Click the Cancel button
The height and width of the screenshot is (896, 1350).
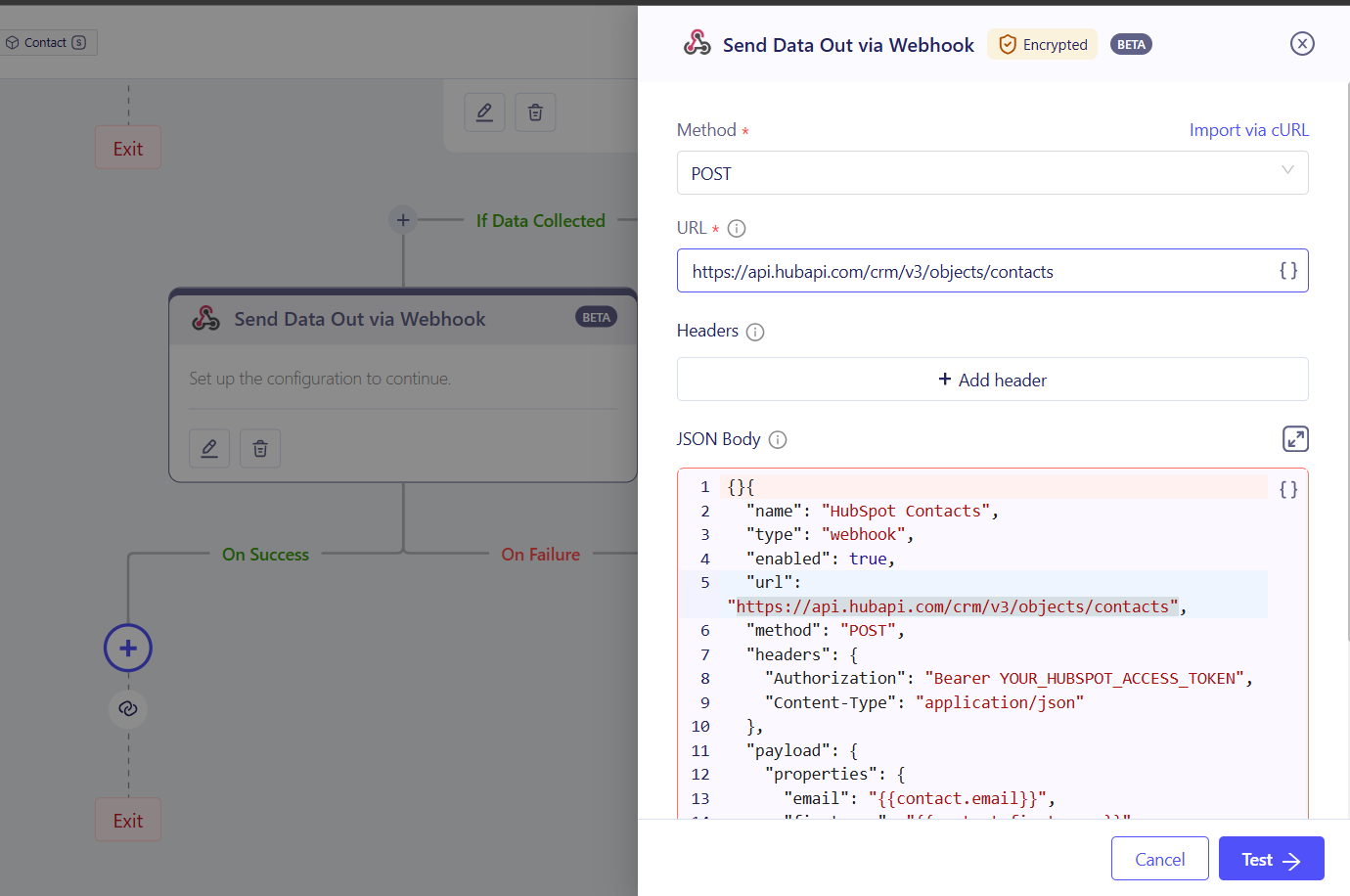1159,859
